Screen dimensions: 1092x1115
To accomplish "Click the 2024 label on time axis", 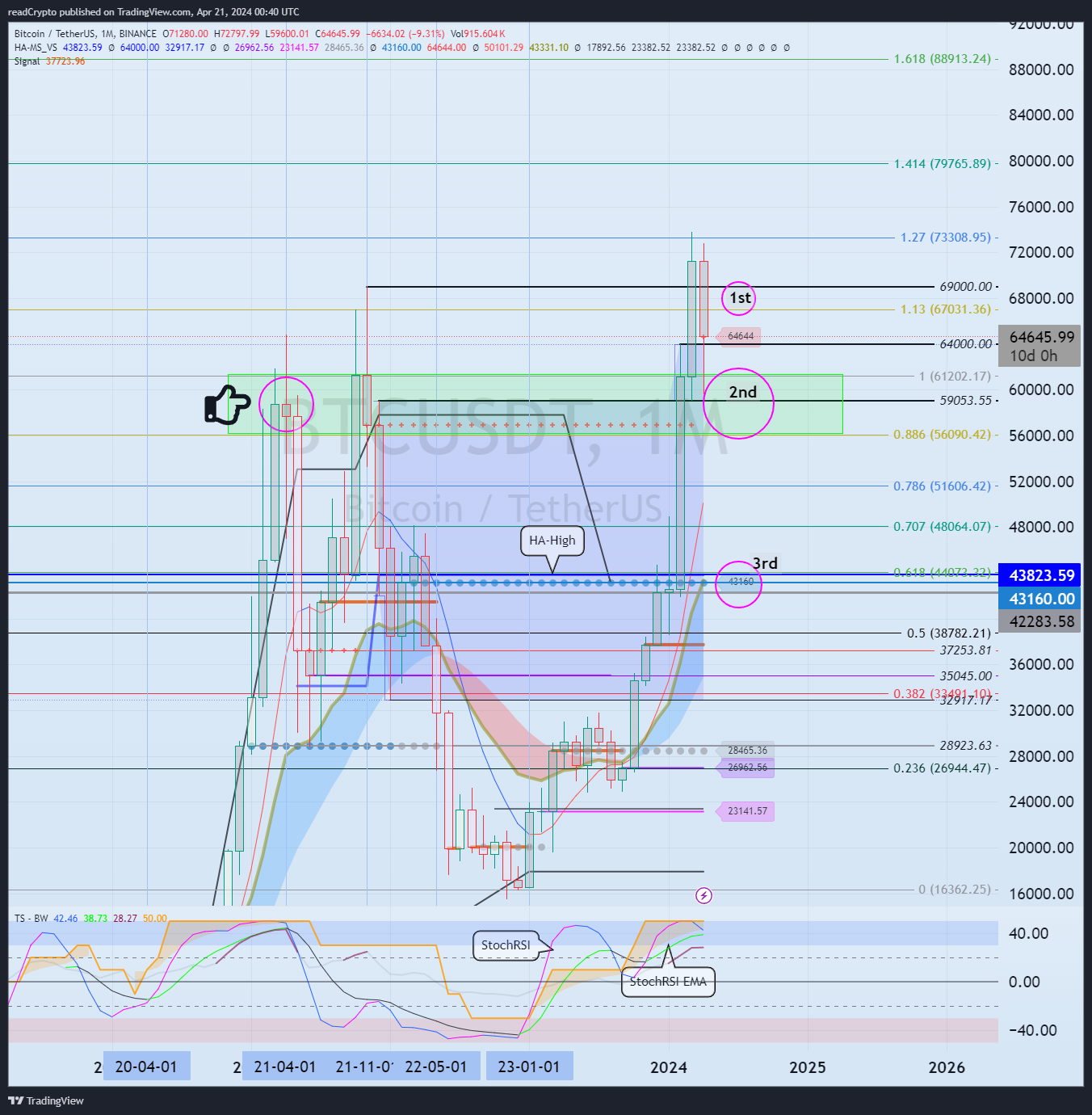I will point(669,1067).
